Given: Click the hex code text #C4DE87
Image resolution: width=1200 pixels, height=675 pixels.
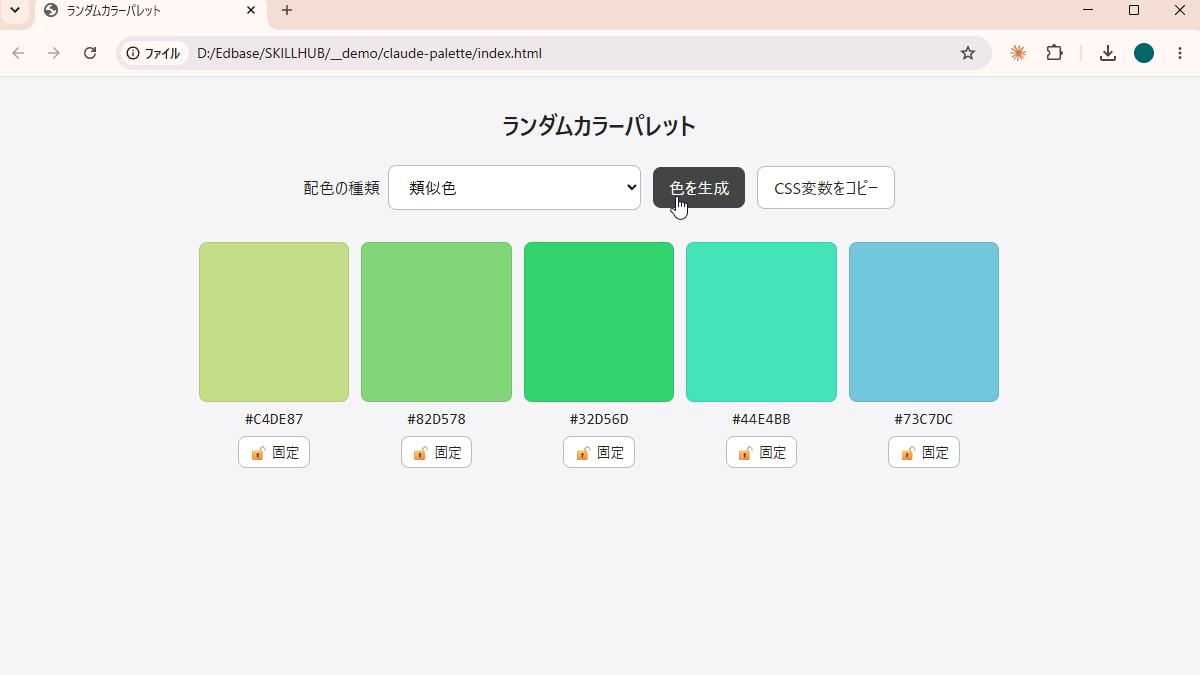Looking at the screenshot, I should tap(274, 419).
